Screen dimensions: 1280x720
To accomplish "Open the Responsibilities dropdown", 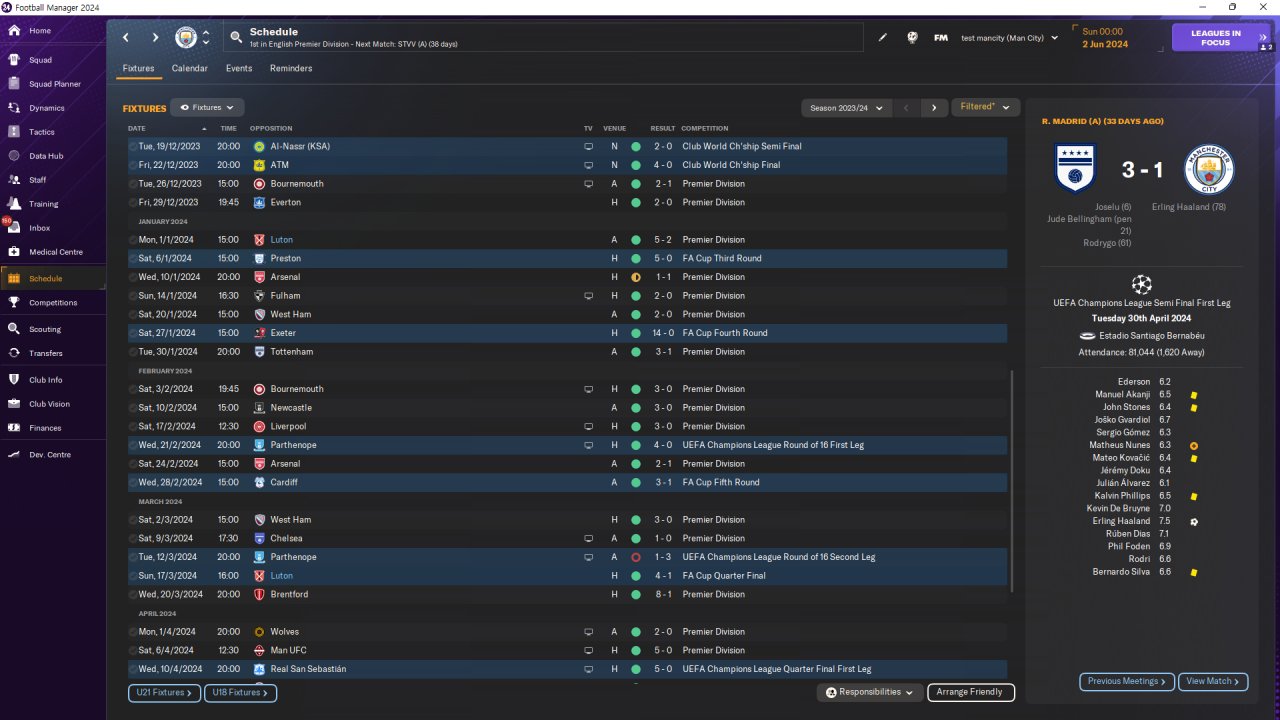I will (x=868, y=692).
